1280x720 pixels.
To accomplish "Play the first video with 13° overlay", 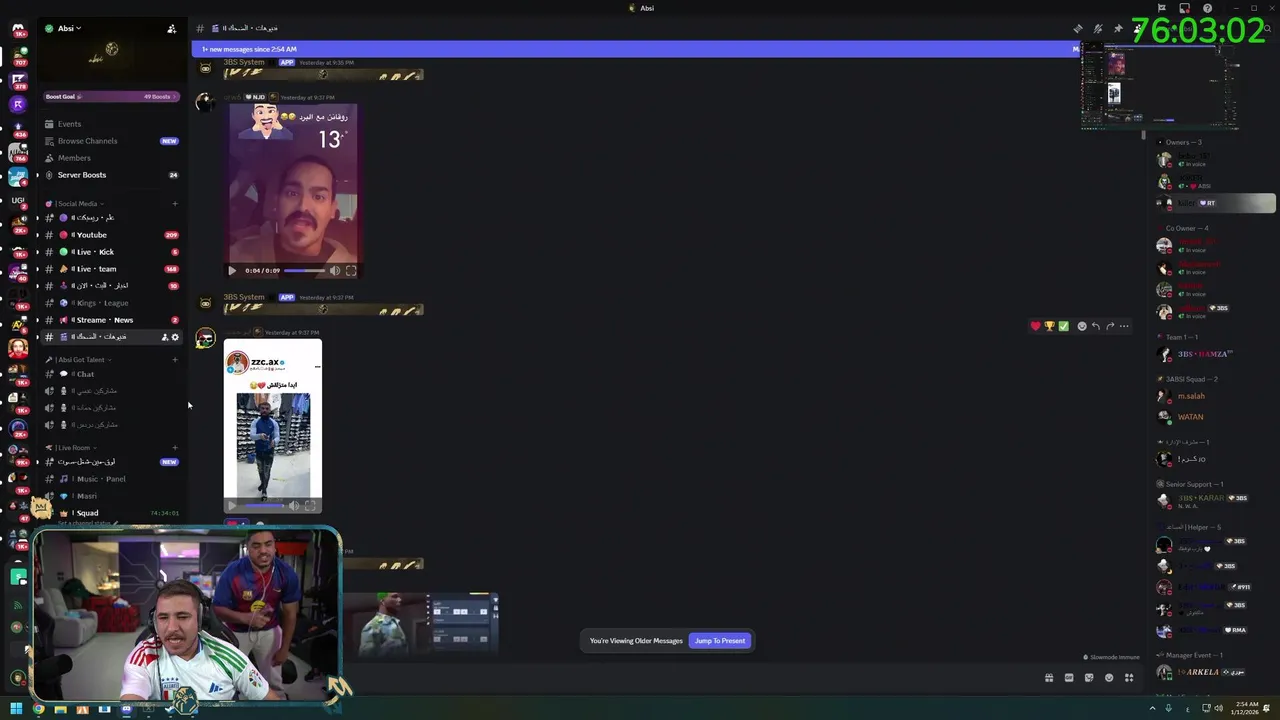I will click(x=232, y=270).
